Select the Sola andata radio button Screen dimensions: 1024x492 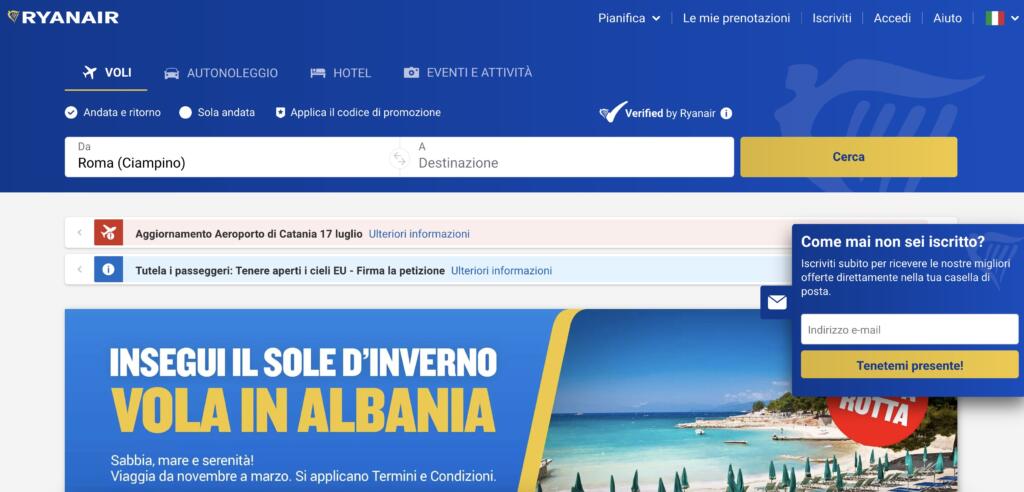point(185,112)
